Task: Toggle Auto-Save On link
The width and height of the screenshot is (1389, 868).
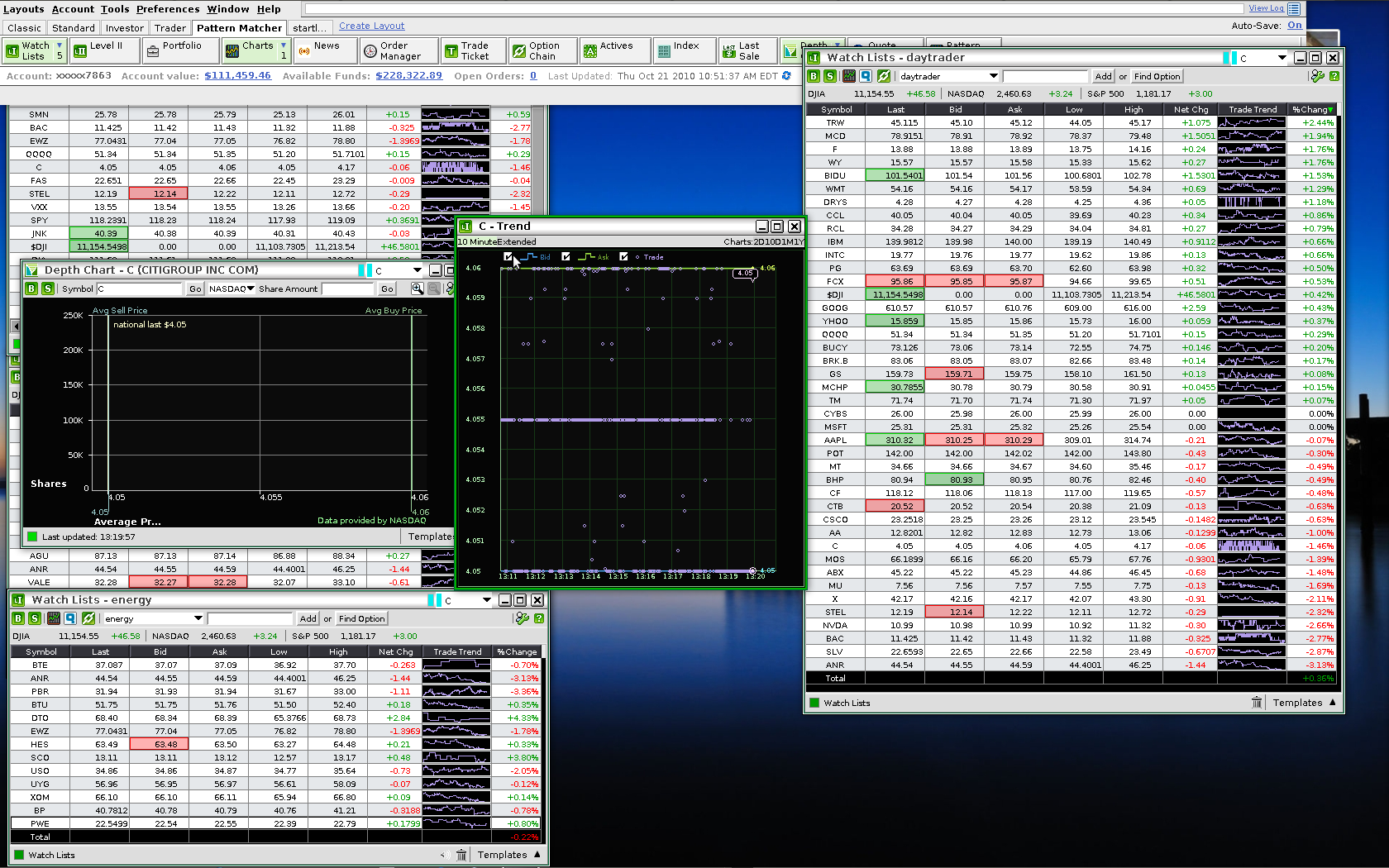Action: tap(1295, 25)
